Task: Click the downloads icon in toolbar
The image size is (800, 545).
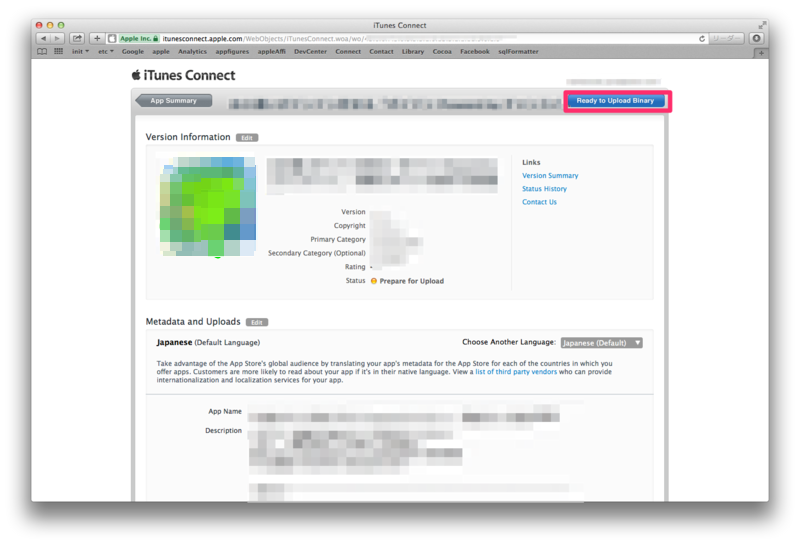Action: coord(757,38)
